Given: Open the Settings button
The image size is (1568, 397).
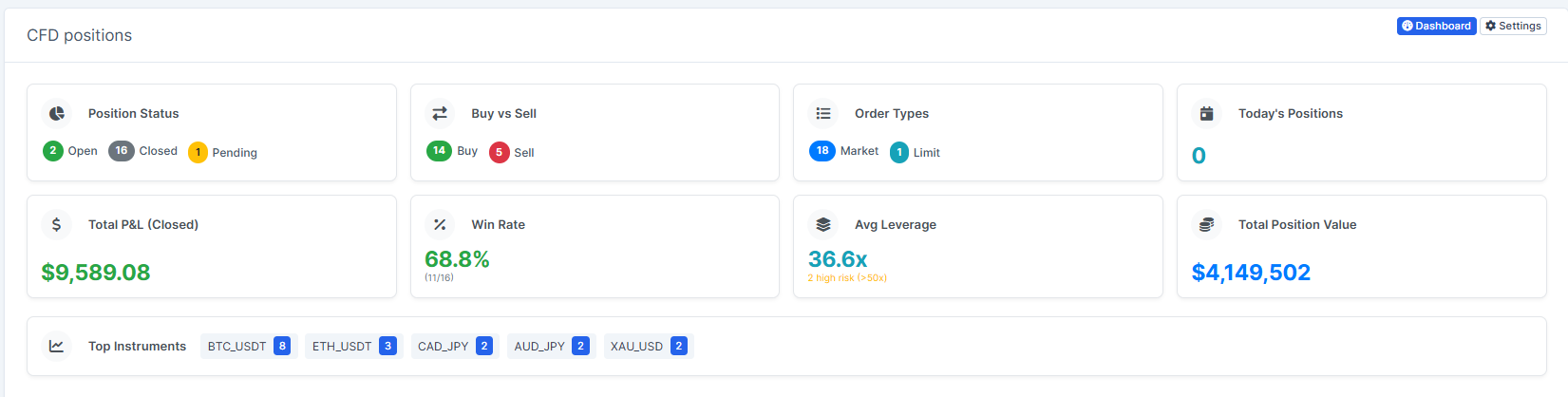Looking at the screenshot, I should coord(1513,26).
